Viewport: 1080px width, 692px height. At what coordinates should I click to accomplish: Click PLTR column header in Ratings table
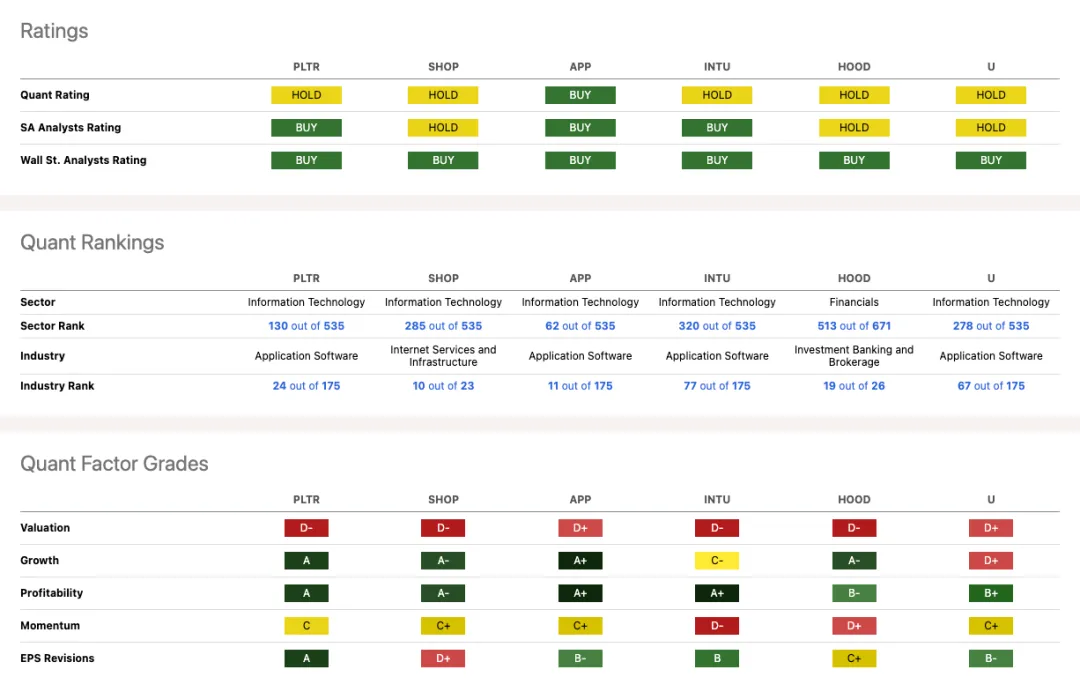[306, 67]
